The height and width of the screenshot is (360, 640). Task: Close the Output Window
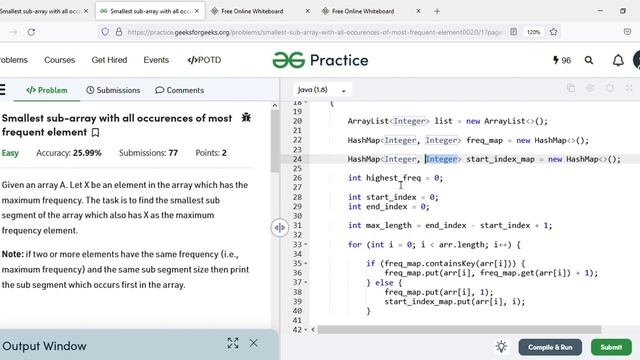pyautogui.click(x=253, y=343)
